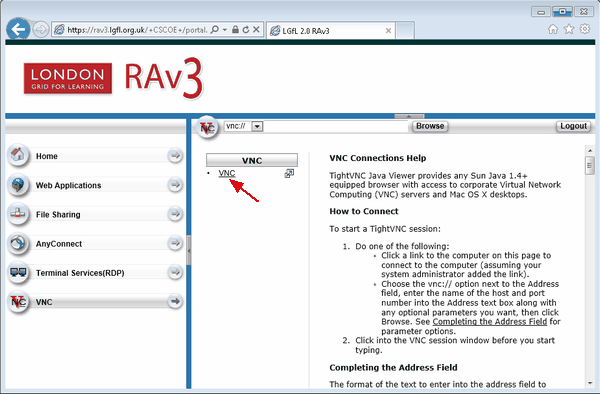This screenshot has width=600, height=394.
Task: Click the London Grid for Learning logo
Action: [x=68, y=78]
